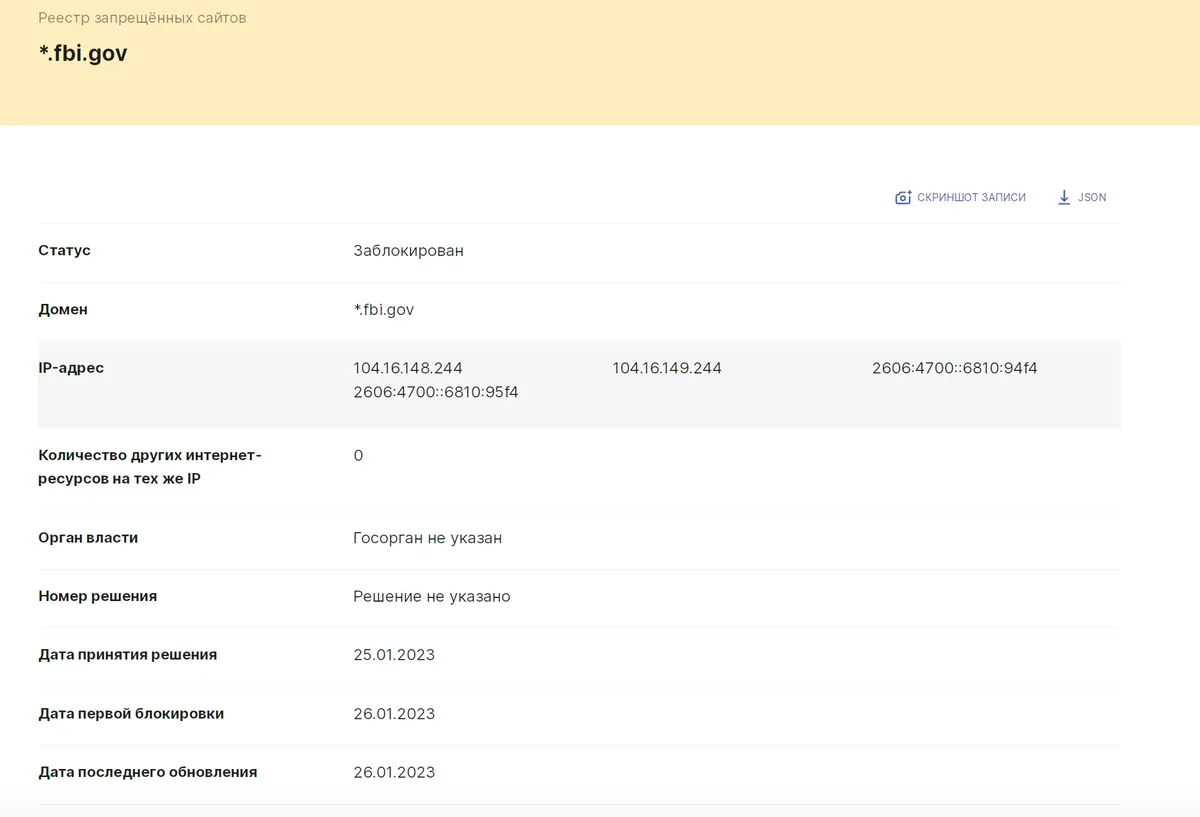Click the 'IP-адрес' row label
The height and width of the screenshot is (817, 1200).
(71, 368)
